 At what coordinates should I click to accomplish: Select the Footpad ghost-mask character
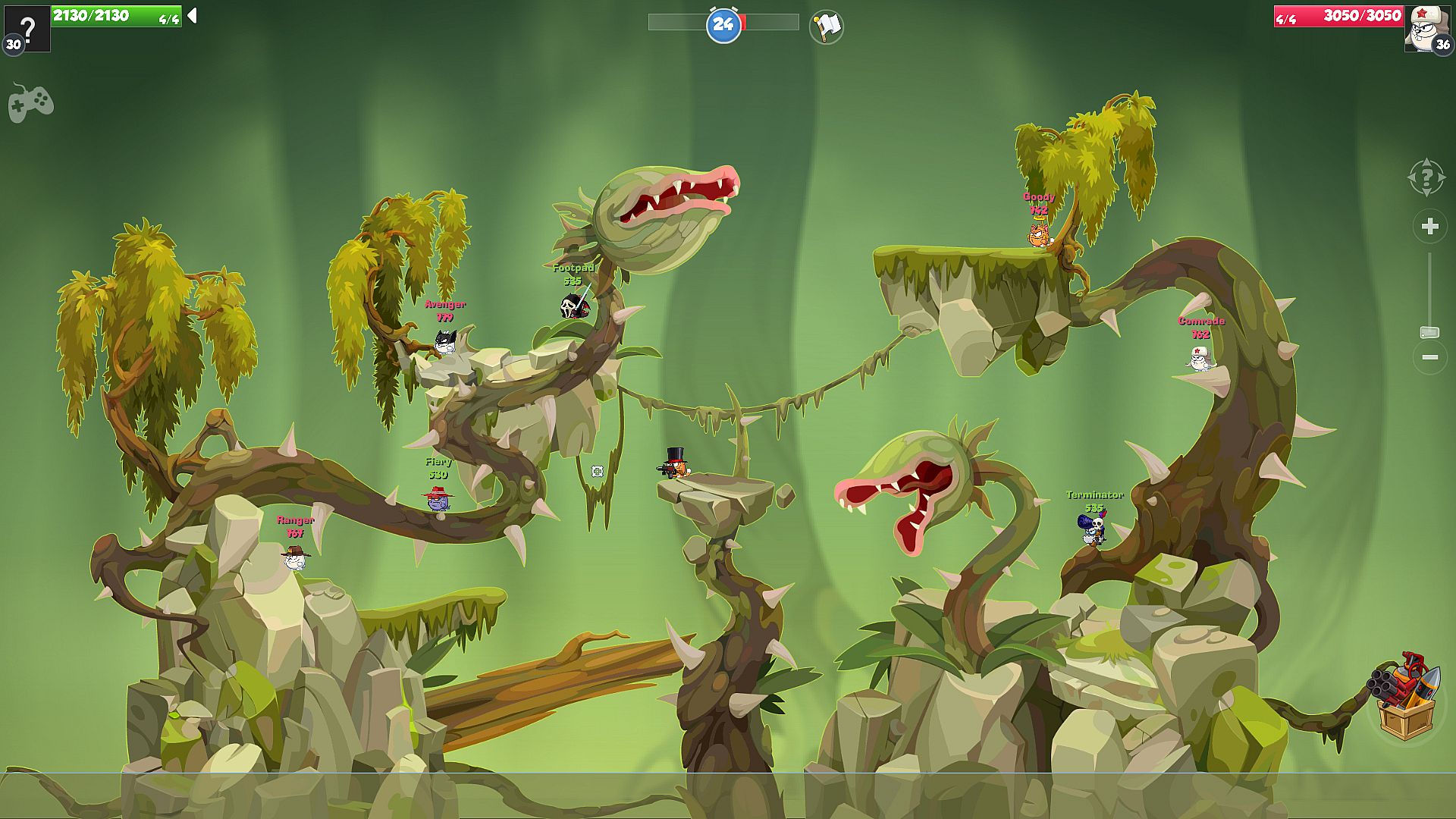pos(573,306)
